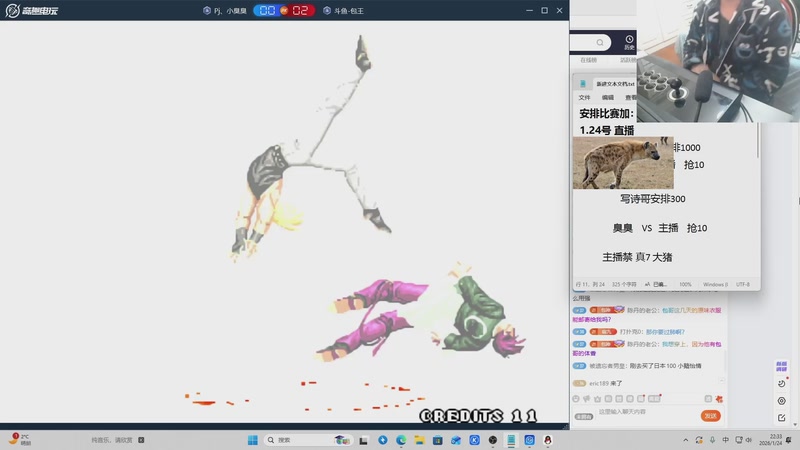Click chat message 'eric189 来了'
Screen dimensions: 800x450
pos(606,383)
